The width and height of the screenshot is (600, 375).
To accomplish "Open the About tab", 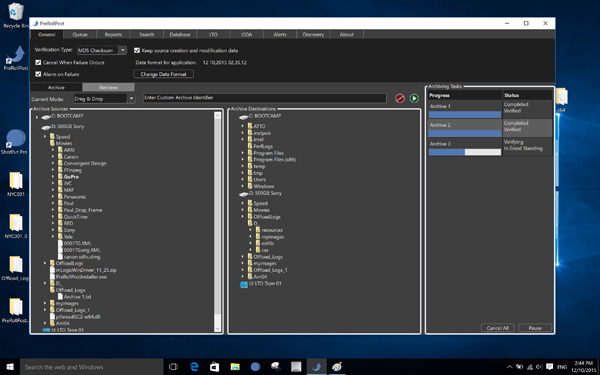I will point(347,34).
